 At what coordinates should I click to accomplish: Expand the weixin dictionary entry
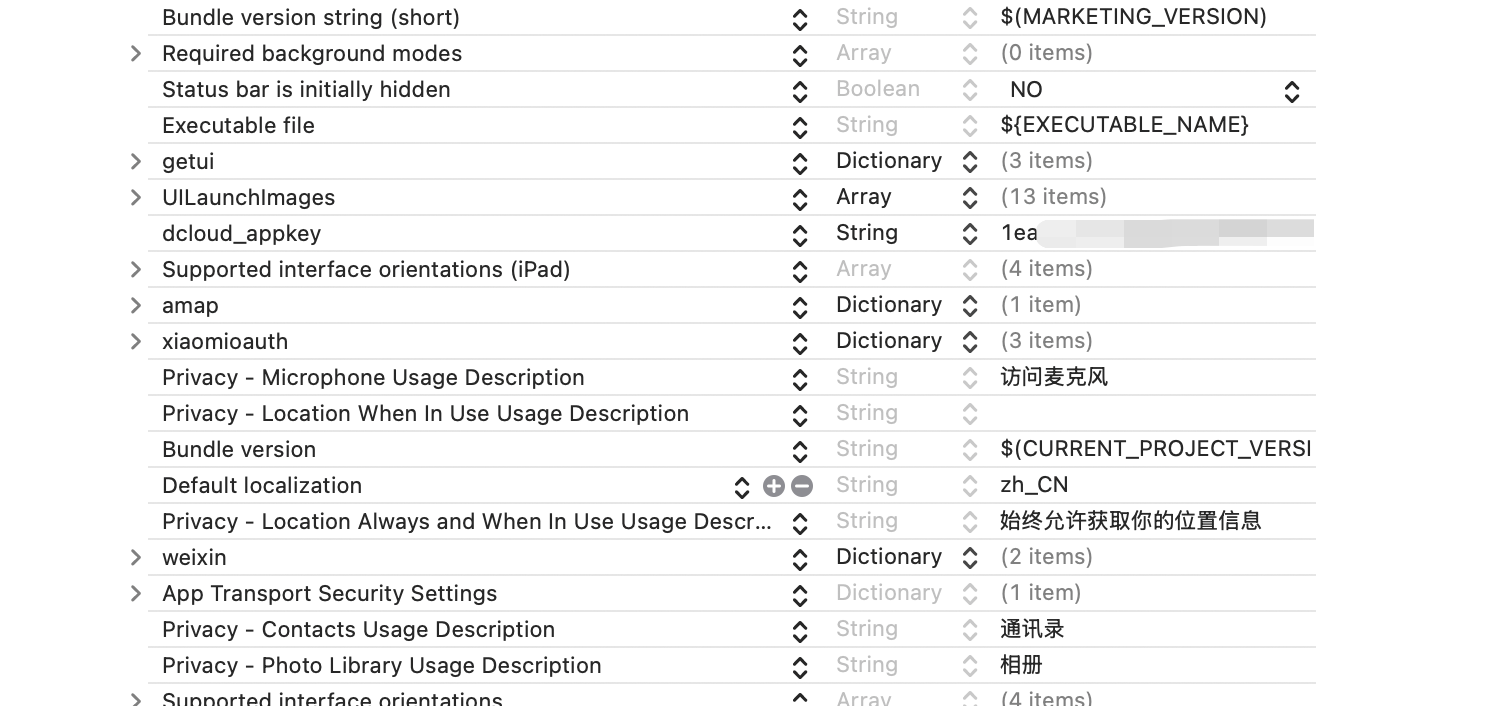[136, 557]
